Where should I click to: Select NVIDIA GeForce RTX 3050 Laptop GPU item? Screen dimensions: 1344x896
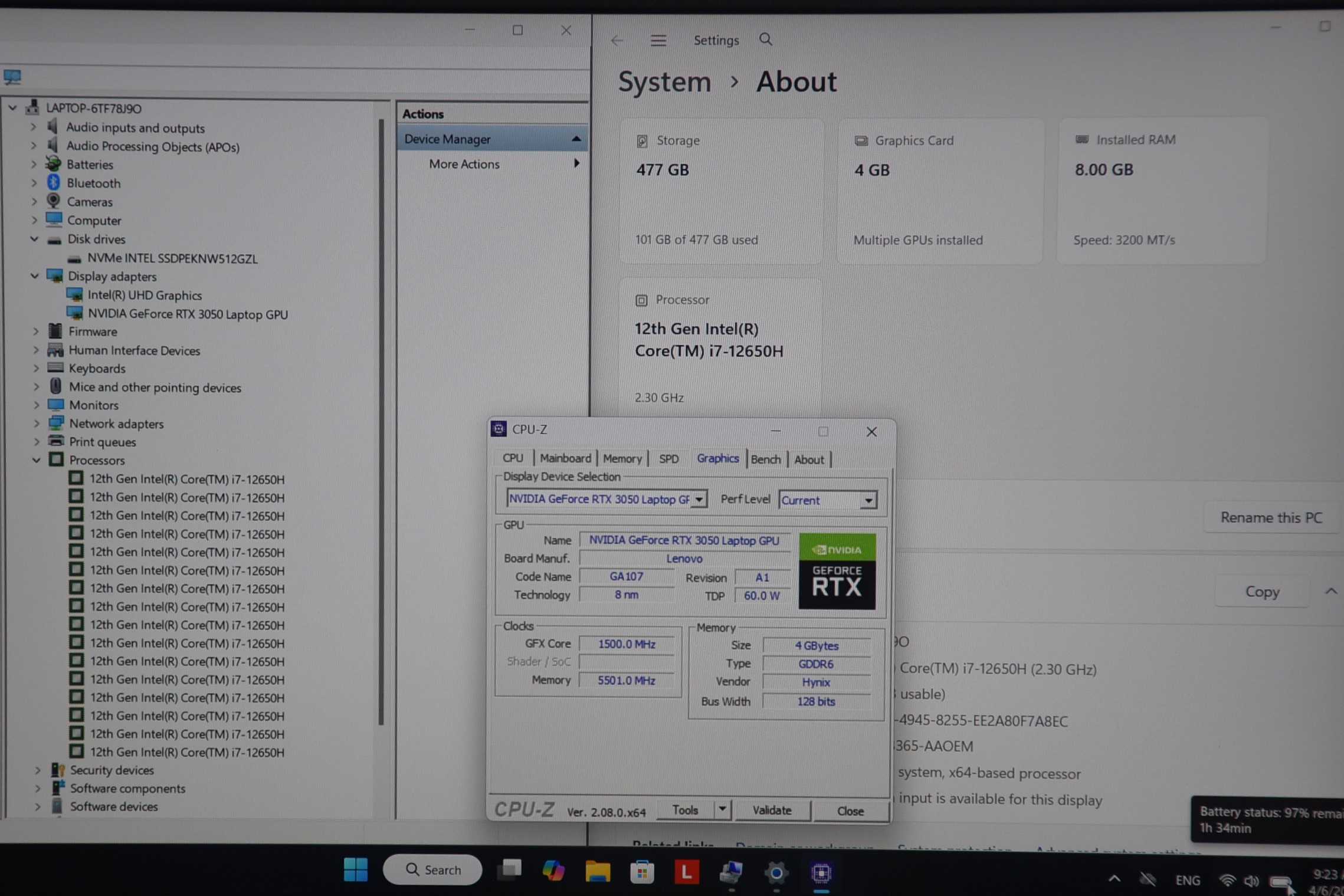pyautogui.click(x=187, y=314)
